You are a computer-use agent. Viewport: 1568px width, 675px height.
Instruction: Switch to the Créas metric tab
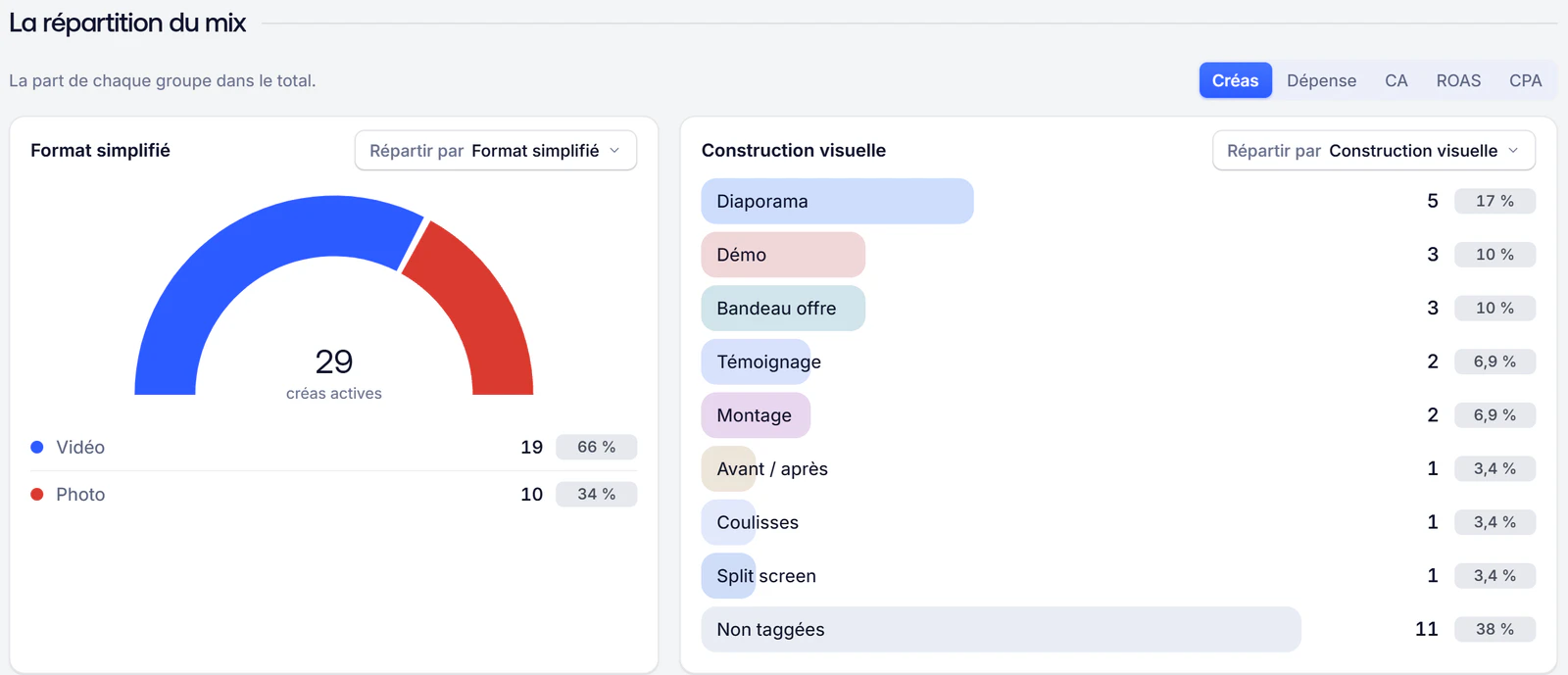pyautogui.click(x=1235, y=80)
